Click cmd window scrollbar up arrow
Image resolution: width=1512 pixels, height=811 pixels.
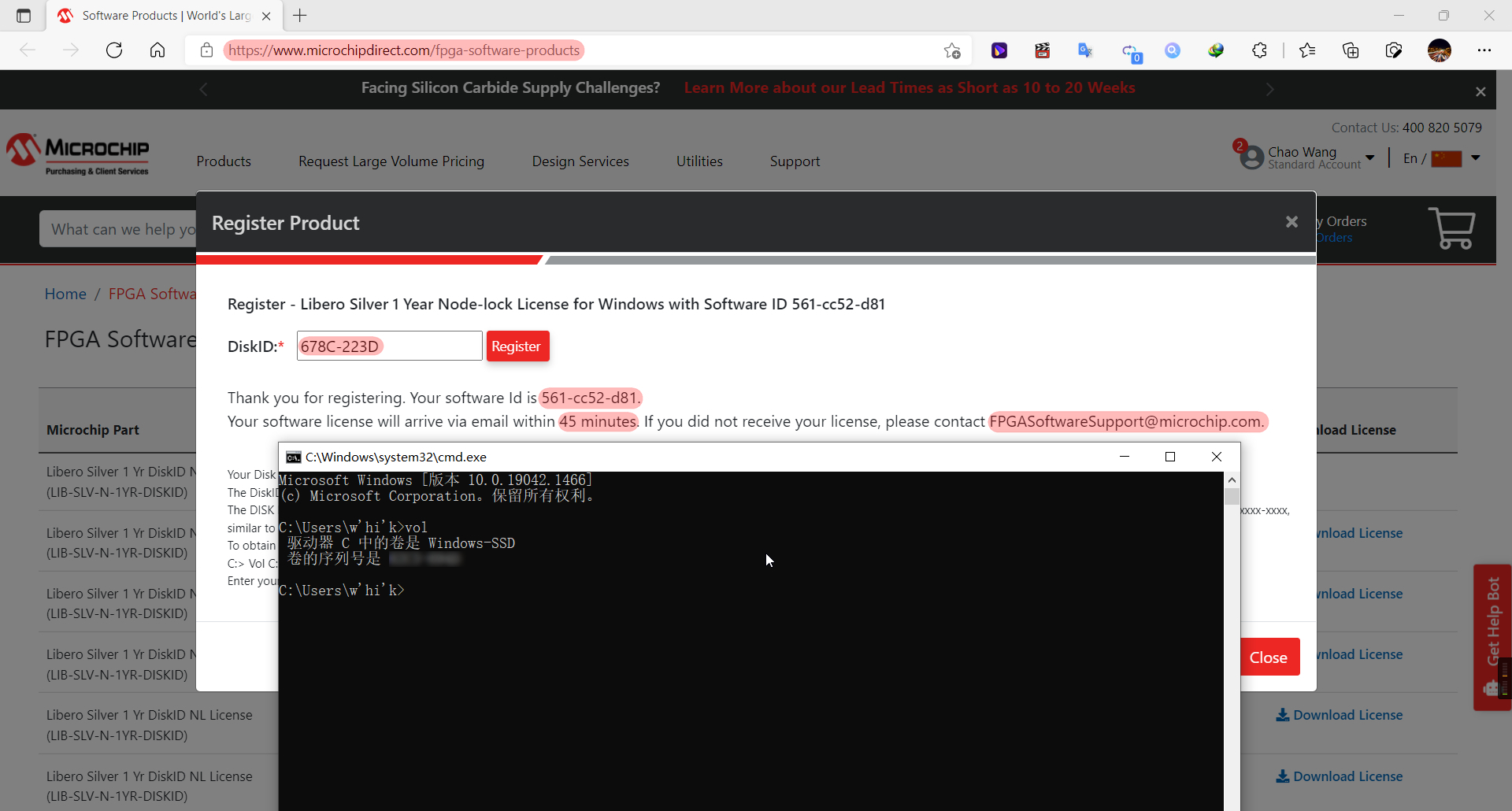[x=1232, y=480]
